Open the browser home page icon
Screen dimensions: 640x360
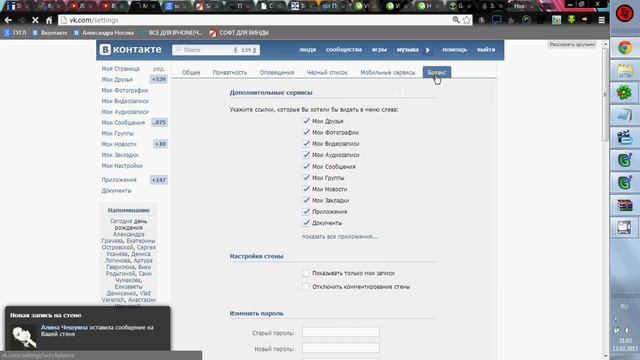[x=49, y=20]
